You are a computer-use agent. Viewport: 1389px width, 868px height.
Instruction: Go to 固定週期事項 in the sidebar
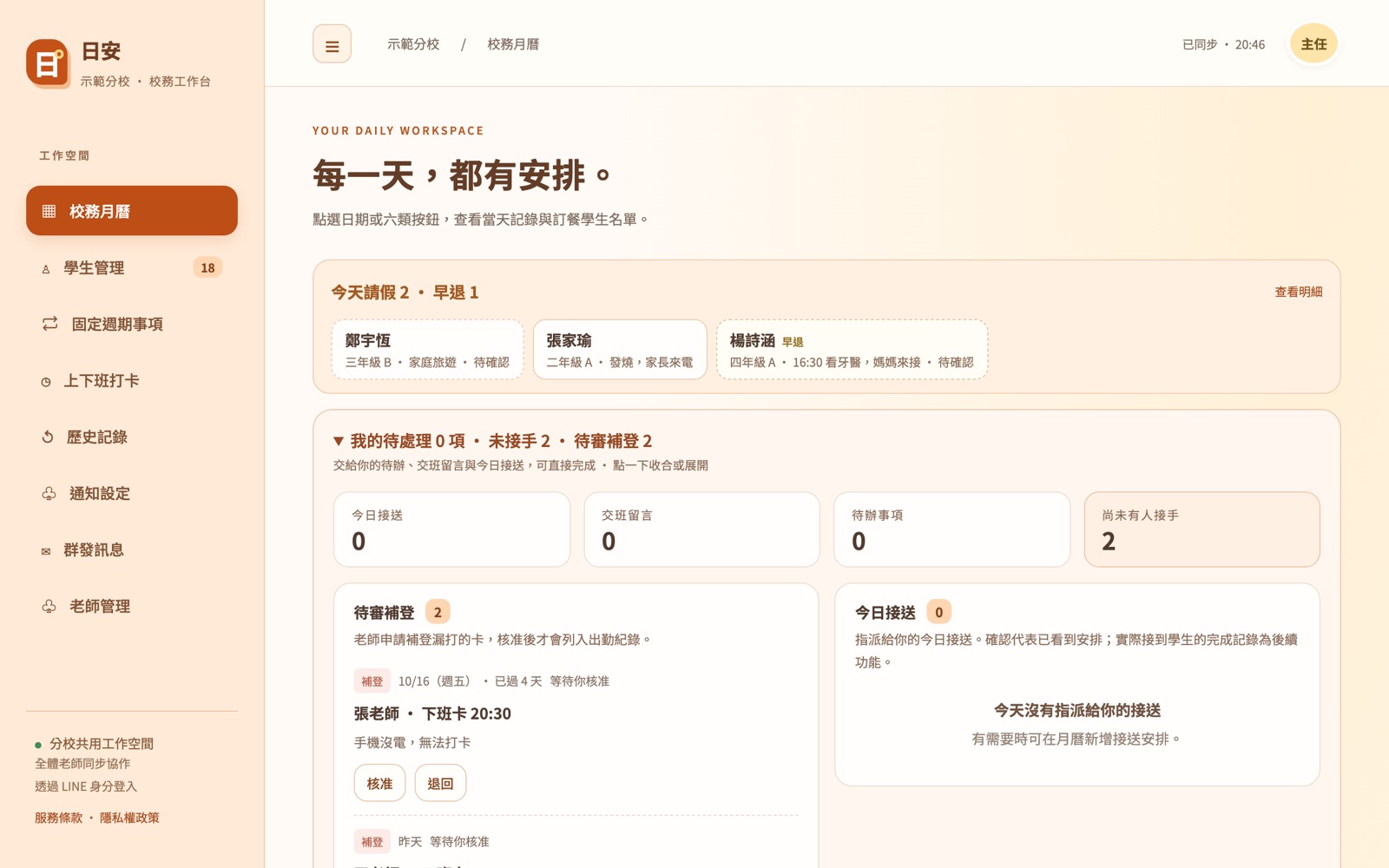(x=132, y=324)
